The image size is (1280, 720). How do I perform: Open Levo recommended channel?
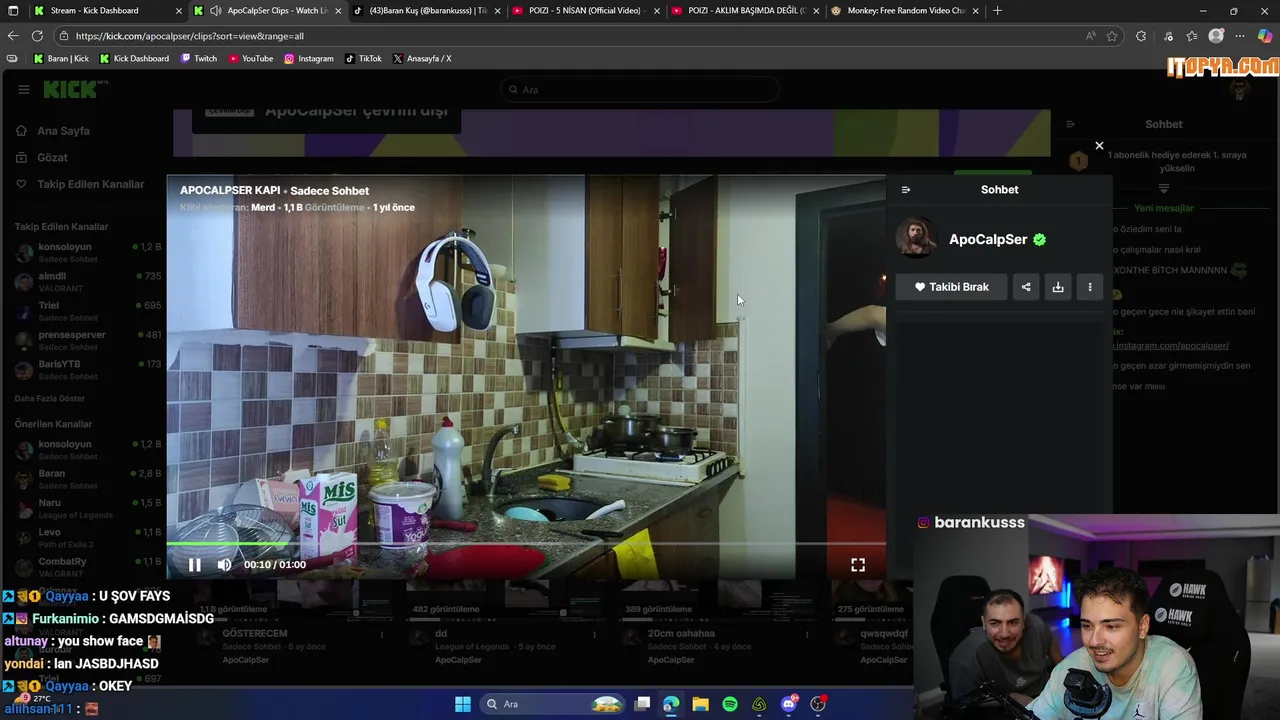pos(88,538)
